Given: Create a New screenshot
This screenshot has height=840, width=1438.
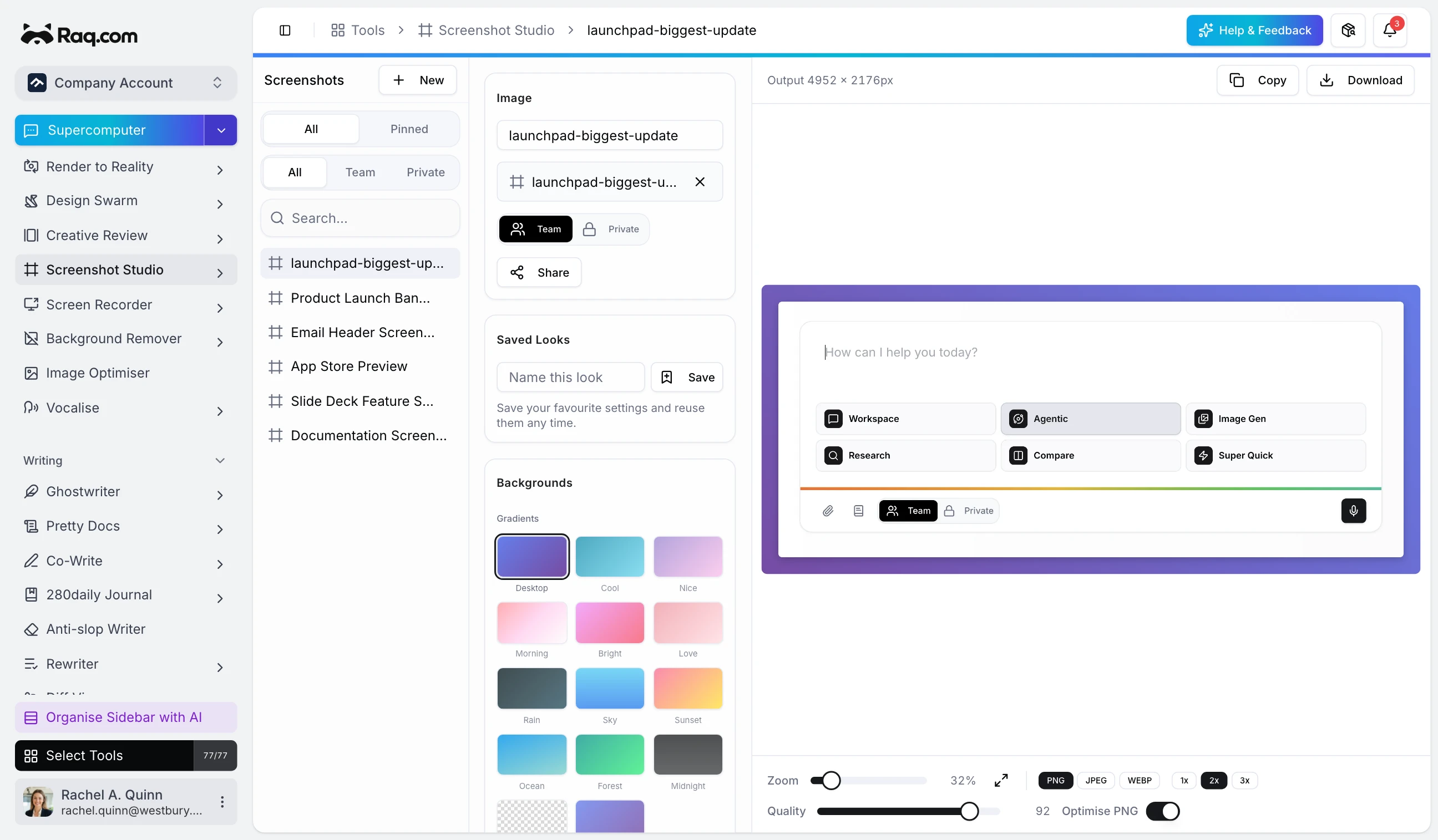Looking at the screenshot, I should [x=417, y=80].
